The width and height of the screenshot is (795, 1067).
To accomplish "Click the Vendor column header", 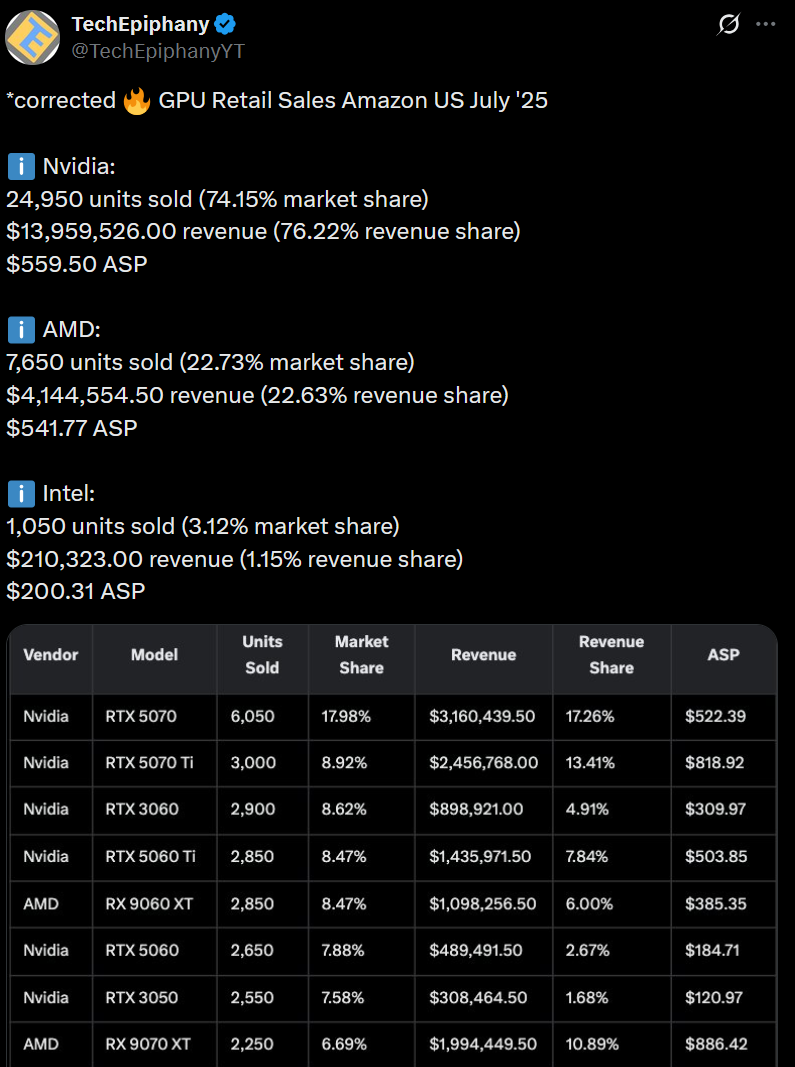I will pos(51,655).
